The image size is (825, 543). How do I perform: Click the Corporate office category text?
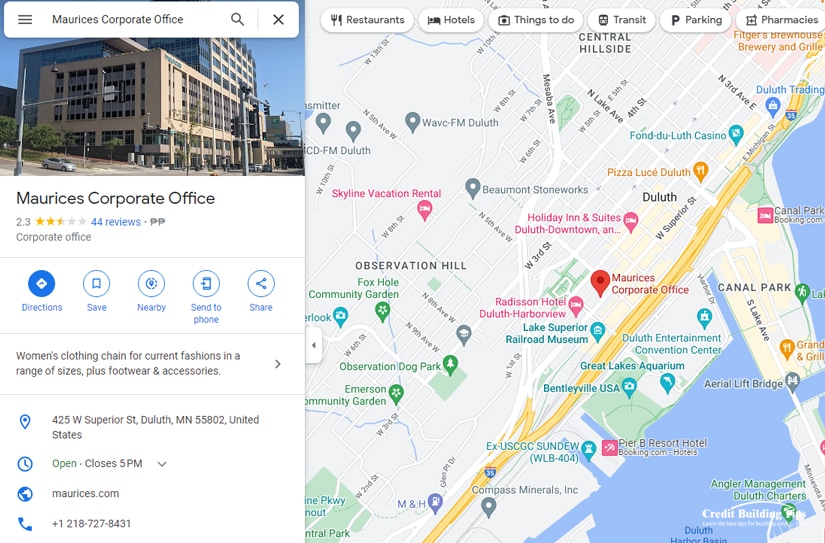tap(54, 237)
